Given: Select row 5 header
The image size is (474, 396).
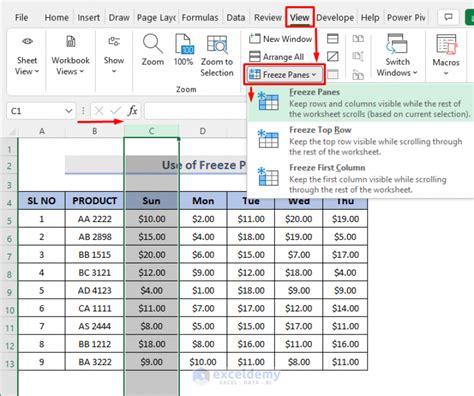Looking at the screenshot, I should (9, 220).
